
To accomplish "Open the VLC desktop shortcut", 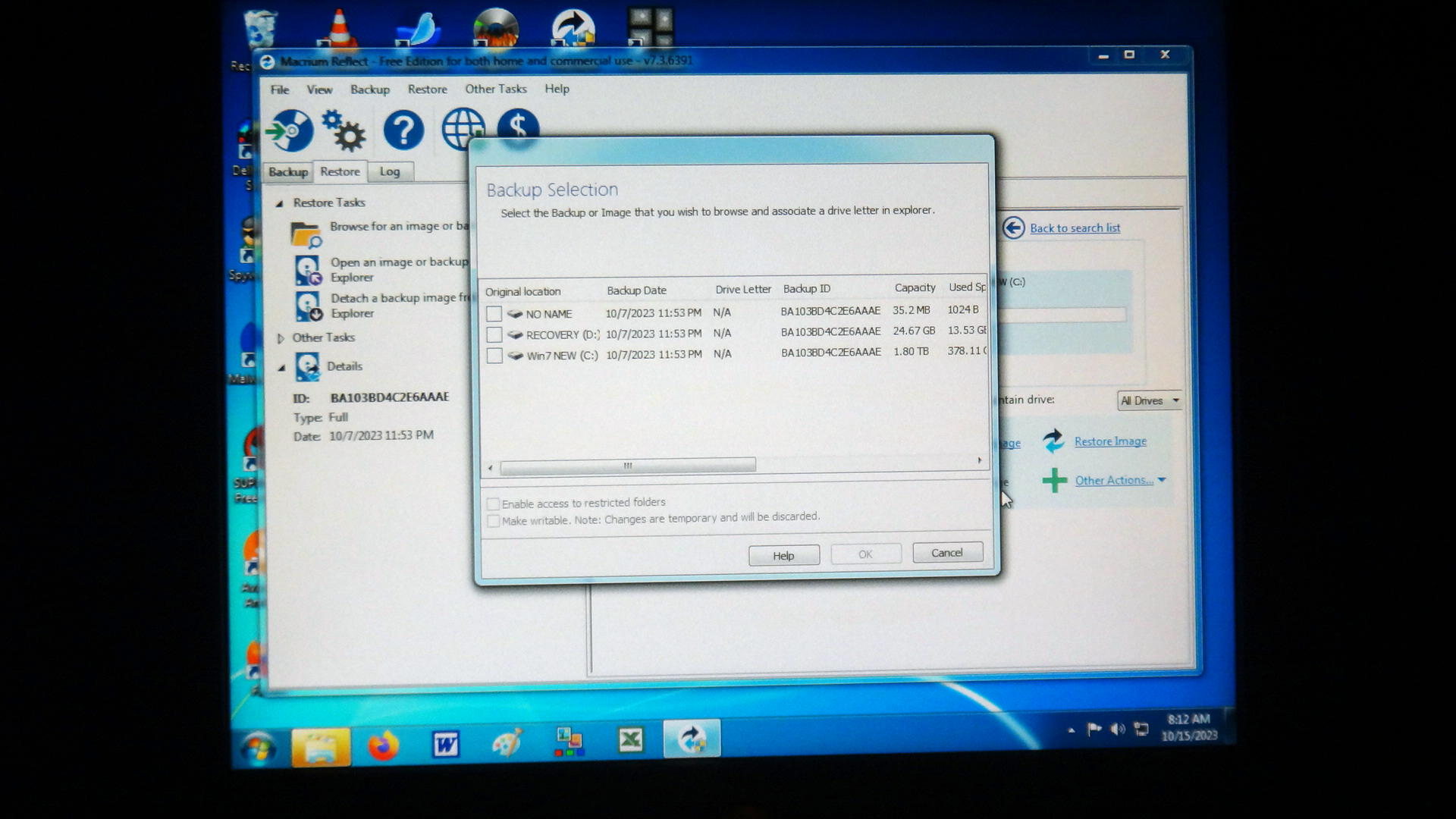I will (x=338, y=29).
